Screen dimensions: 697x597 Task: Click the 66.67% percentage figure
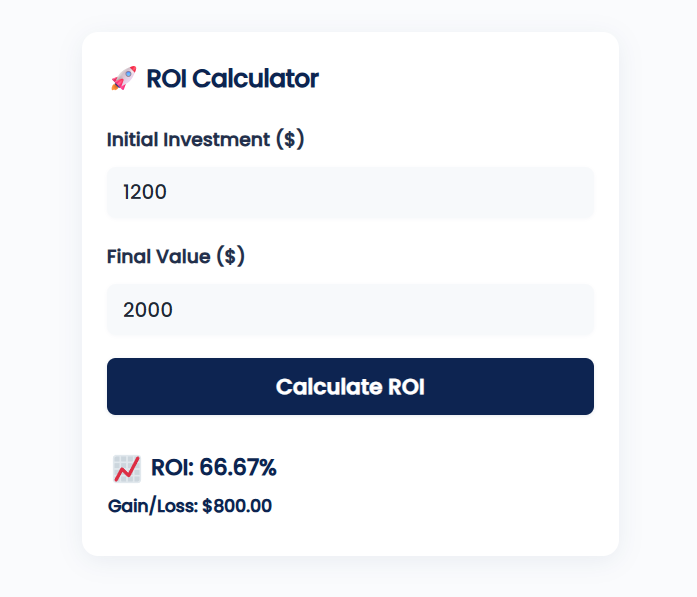tap(238, 468)
